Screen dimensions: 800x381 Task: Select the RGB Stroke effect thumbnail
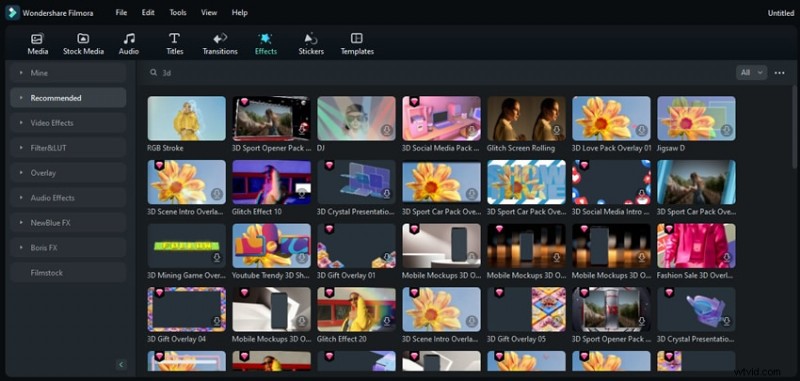pyautogui.click(x=187, y=118)
